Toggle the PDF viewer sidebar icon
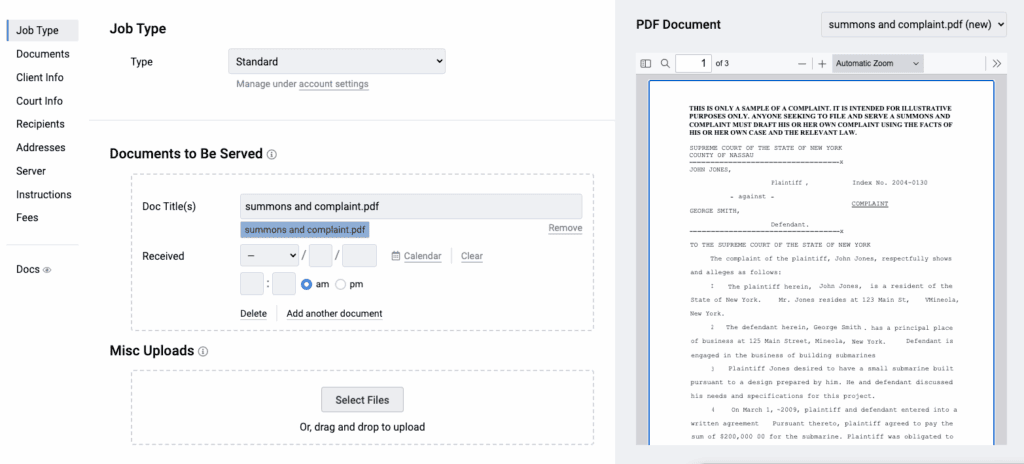This screenshot has width=1024, height=464. 646,64
